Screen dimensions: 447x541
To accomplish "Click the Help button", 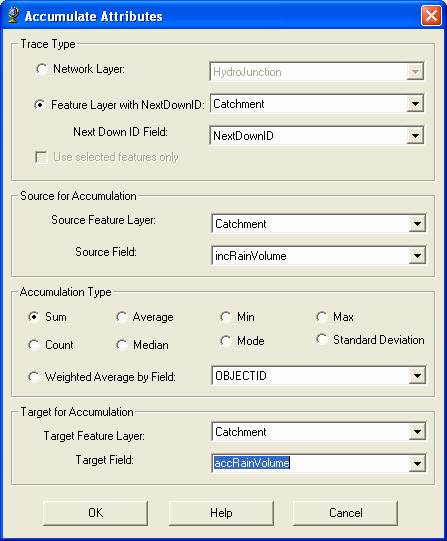I will 221,513.
